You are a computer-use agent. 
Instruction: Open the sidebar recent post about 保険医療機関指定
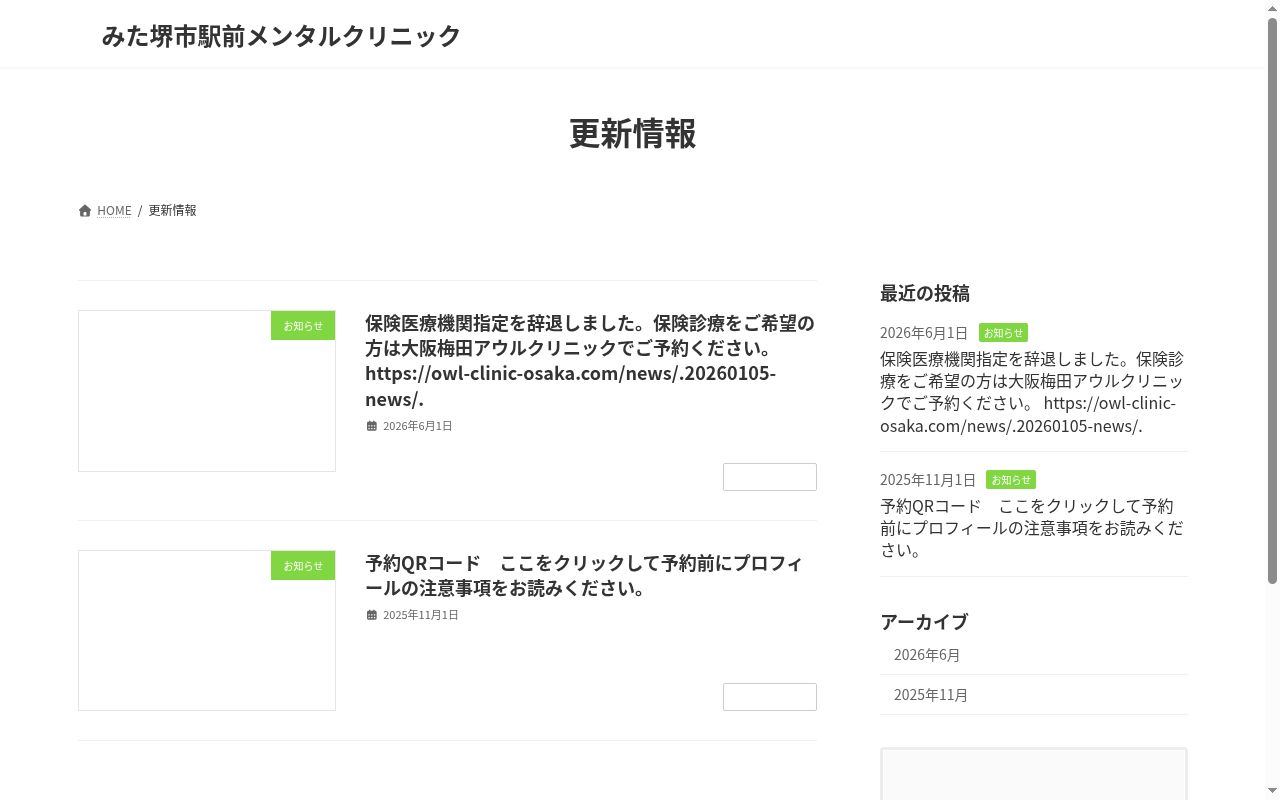tap(1032, 392)
